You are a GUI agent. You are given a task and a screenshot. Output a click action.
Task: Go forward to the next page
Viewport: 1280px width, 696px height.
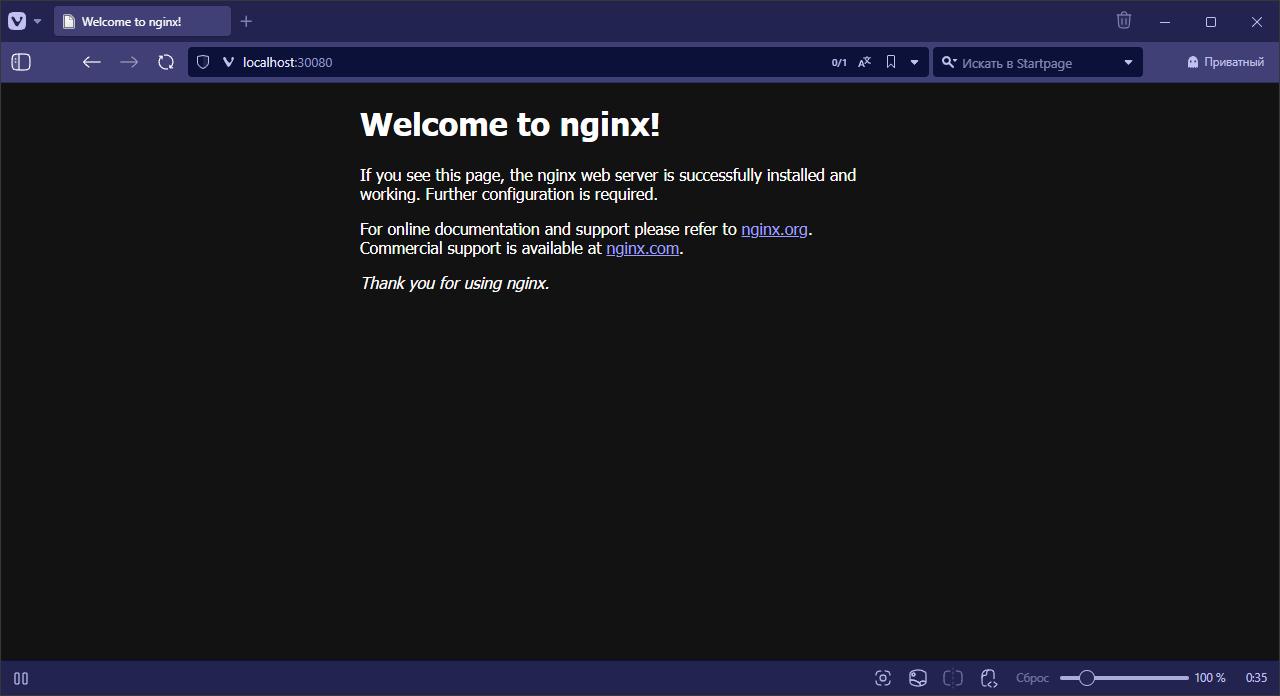129,62
